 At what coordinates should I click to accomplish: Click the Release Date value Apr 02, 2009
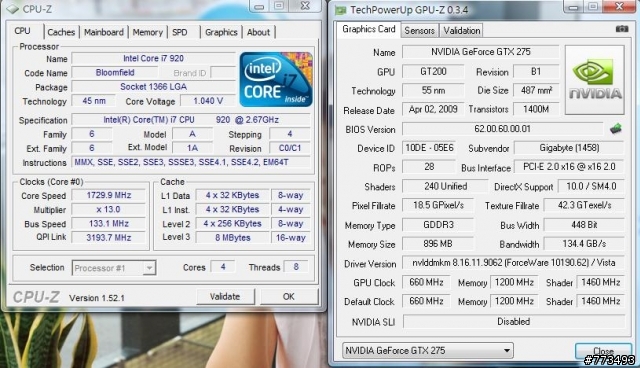433,109
